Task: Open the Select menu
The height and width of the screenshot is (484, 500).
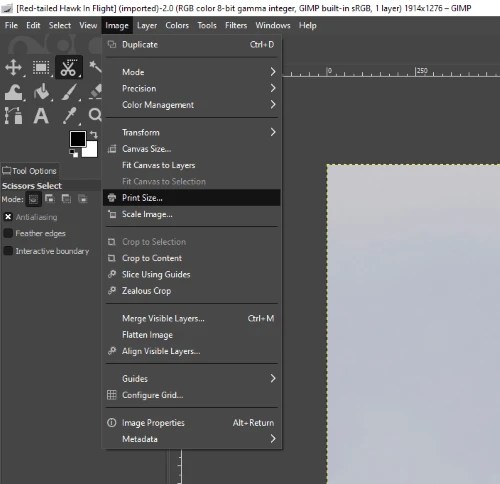Action: [60, 25]
